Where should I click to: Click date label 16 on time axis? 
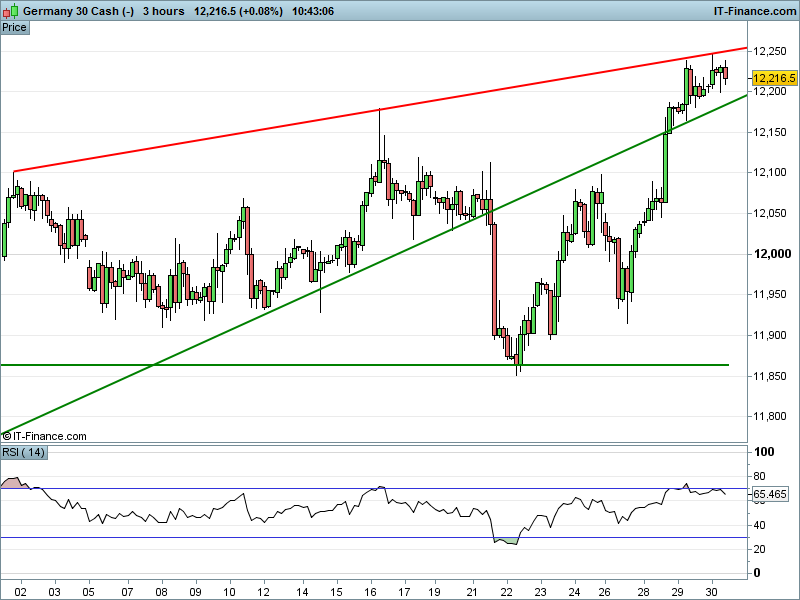tap(370, 592)
